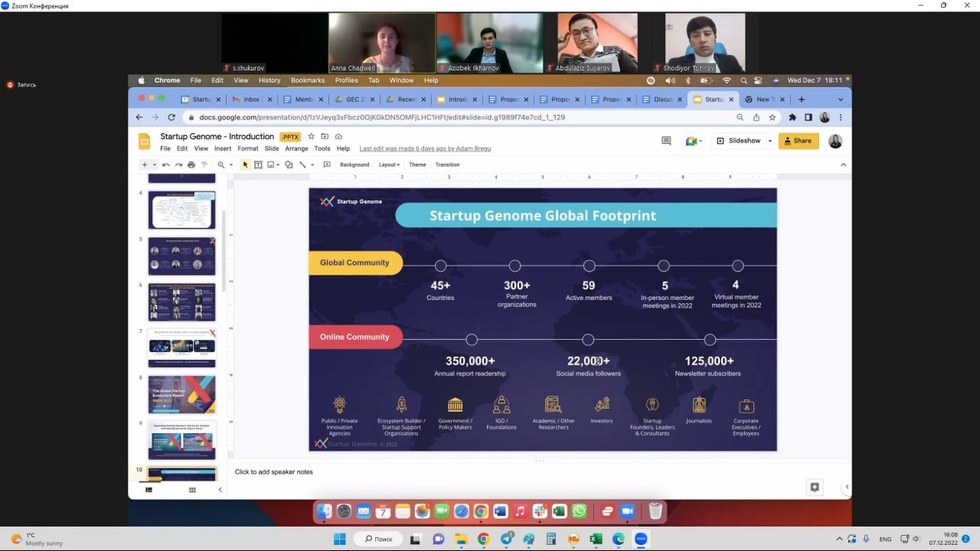
Task: Switch to filmstrip view
Action: point(149,490)
